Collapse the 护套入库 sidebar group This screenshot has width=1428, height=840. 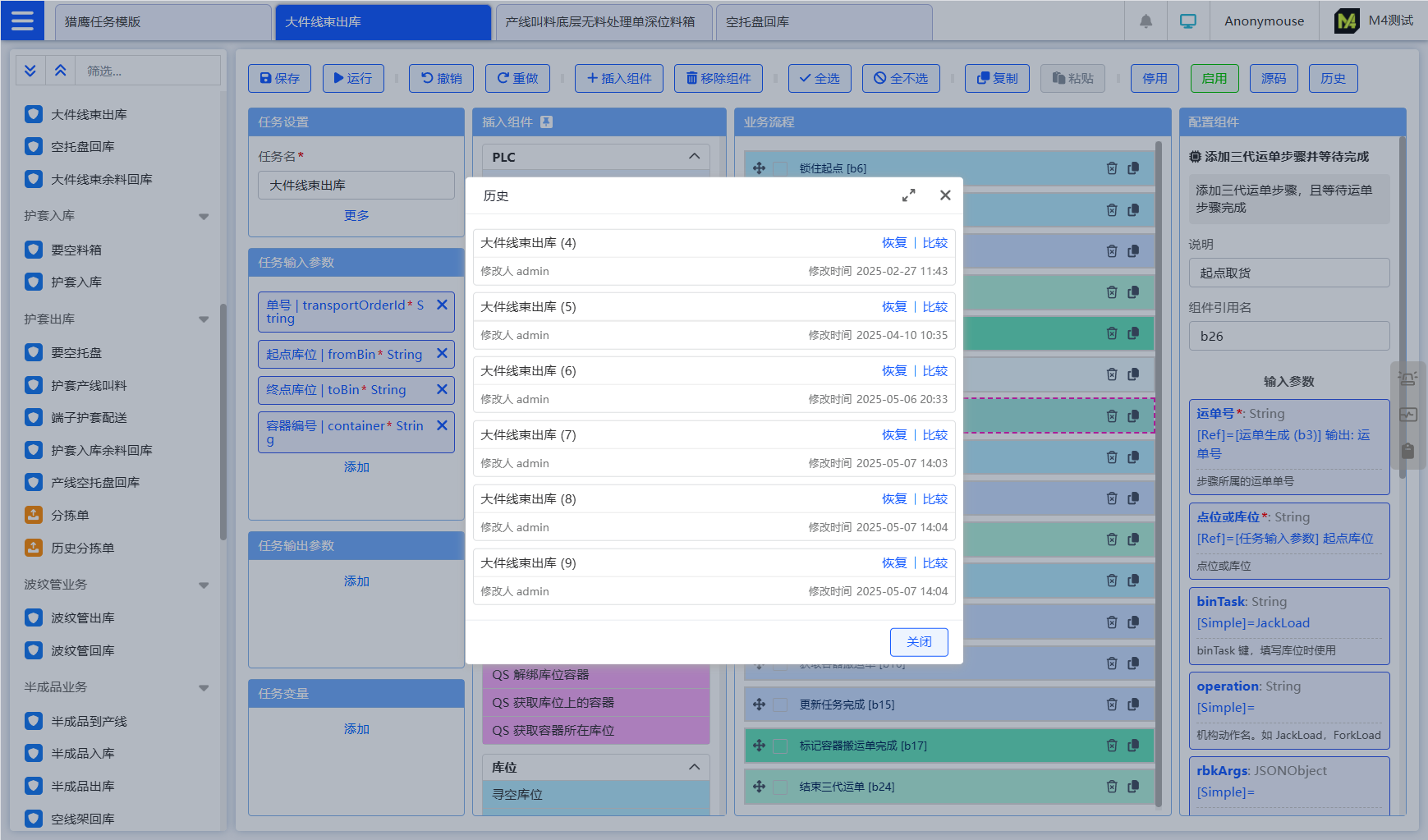[203, 216]
